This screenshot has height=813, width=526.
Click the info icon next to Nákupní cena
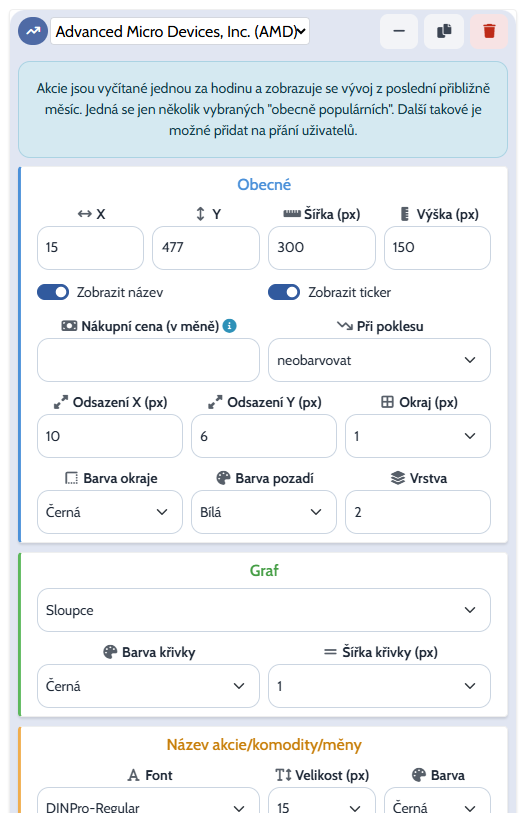[229, 326]
